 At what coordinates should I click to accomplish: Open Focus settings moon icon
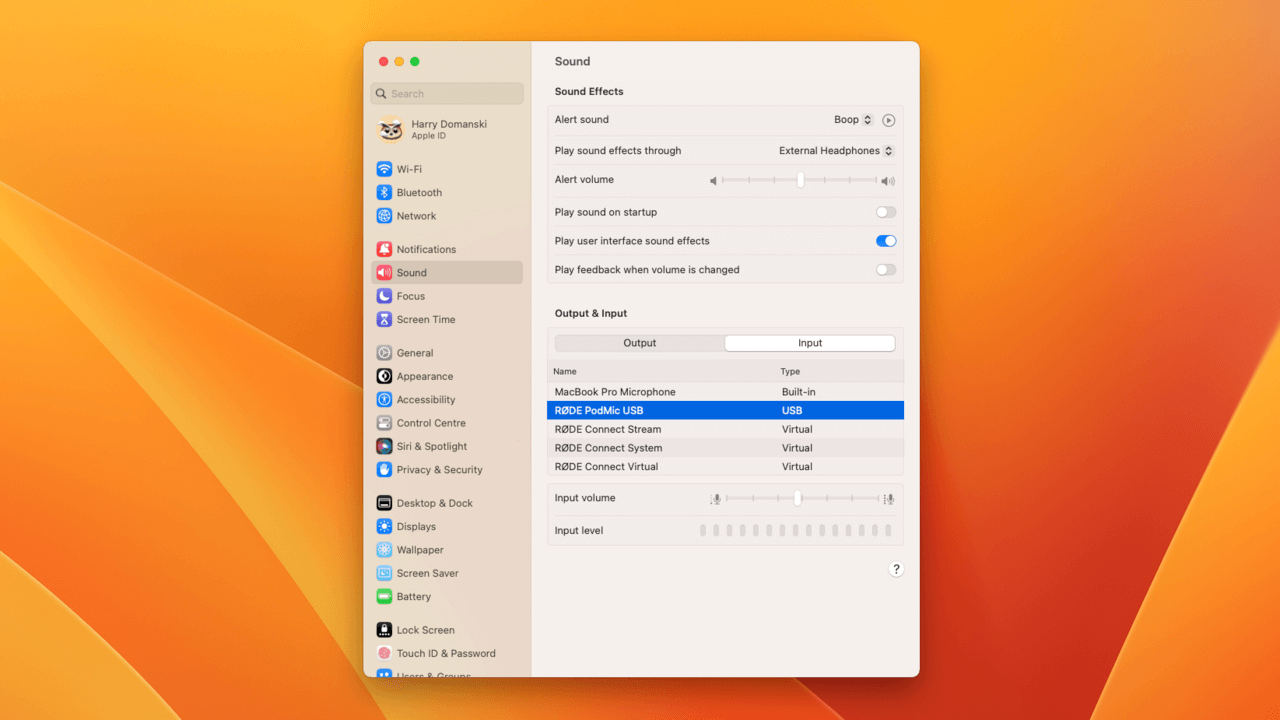coord(384,296)
